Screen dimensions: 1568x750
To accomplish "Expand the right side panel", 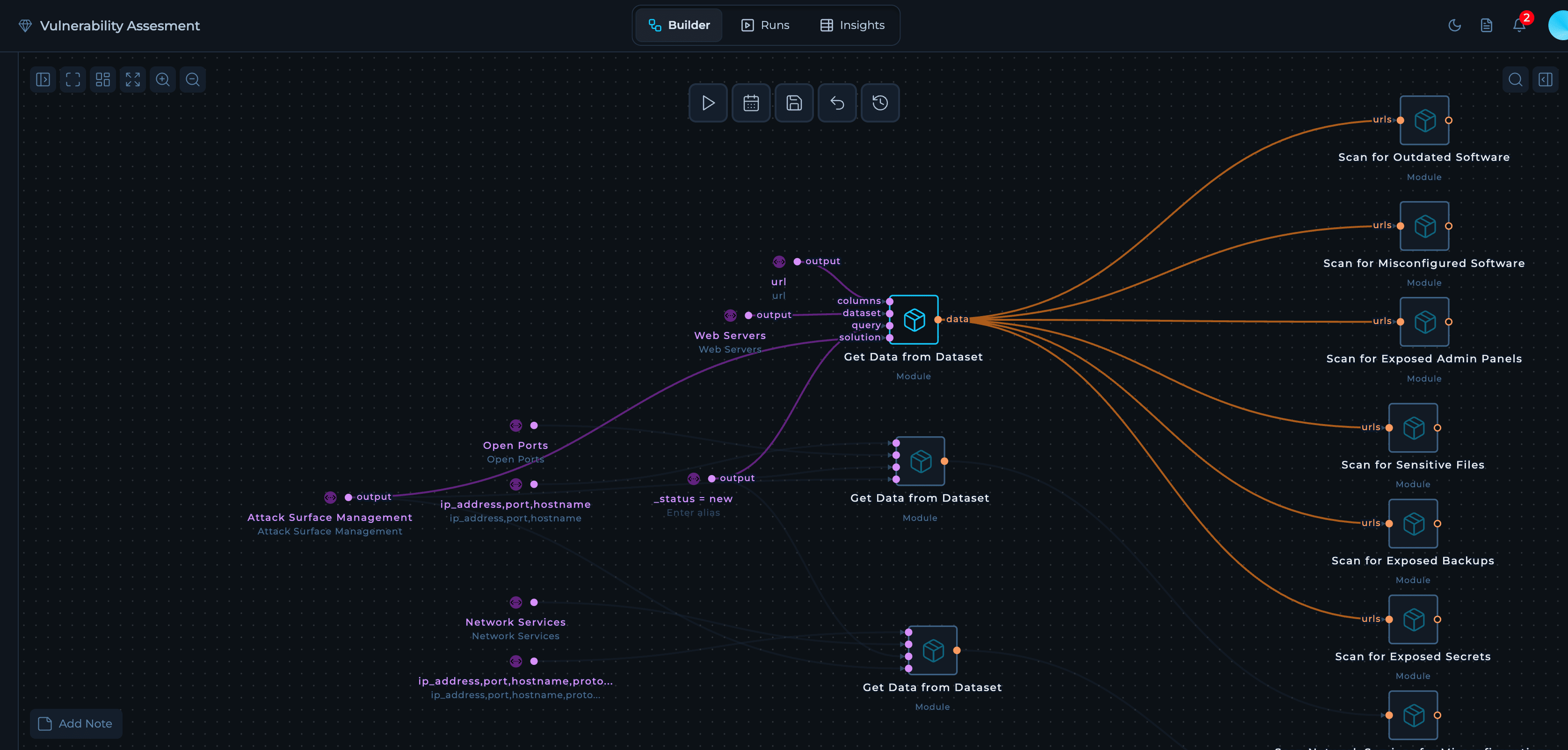I will 1545,79.
